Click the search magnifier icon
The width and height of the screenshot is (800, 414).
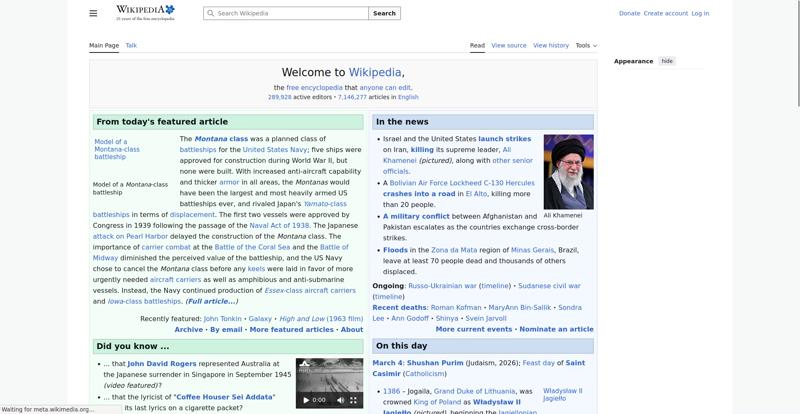210,14
